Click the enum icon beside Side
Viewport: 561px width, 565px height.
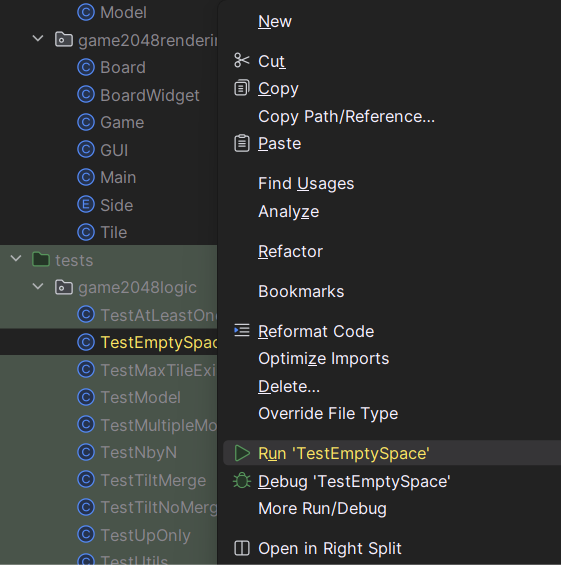pos(86,205)
